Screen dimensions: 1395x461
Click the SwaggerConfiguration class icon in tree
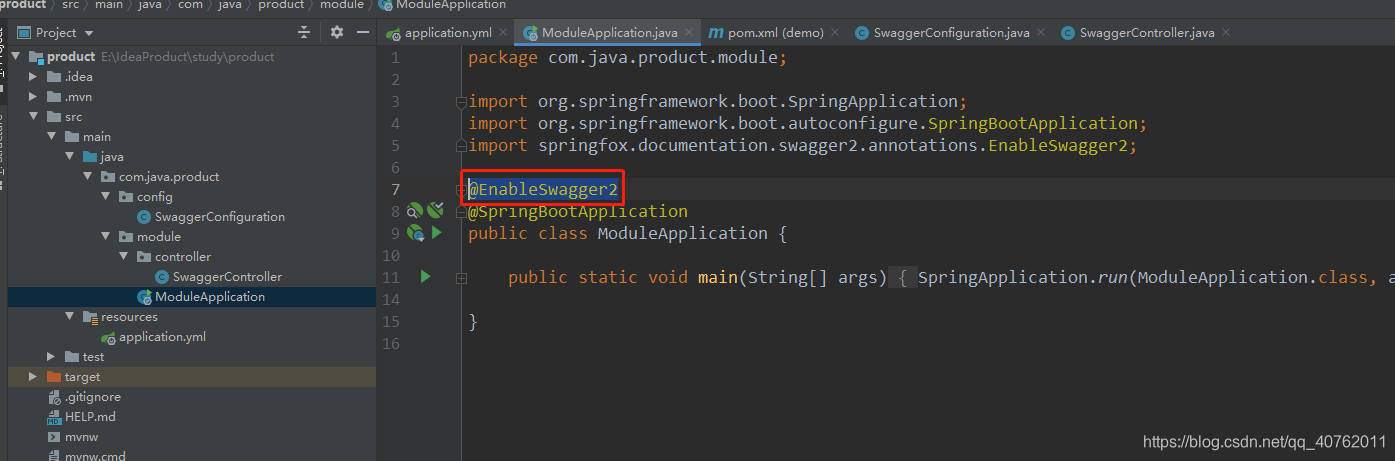coord(145,217)
